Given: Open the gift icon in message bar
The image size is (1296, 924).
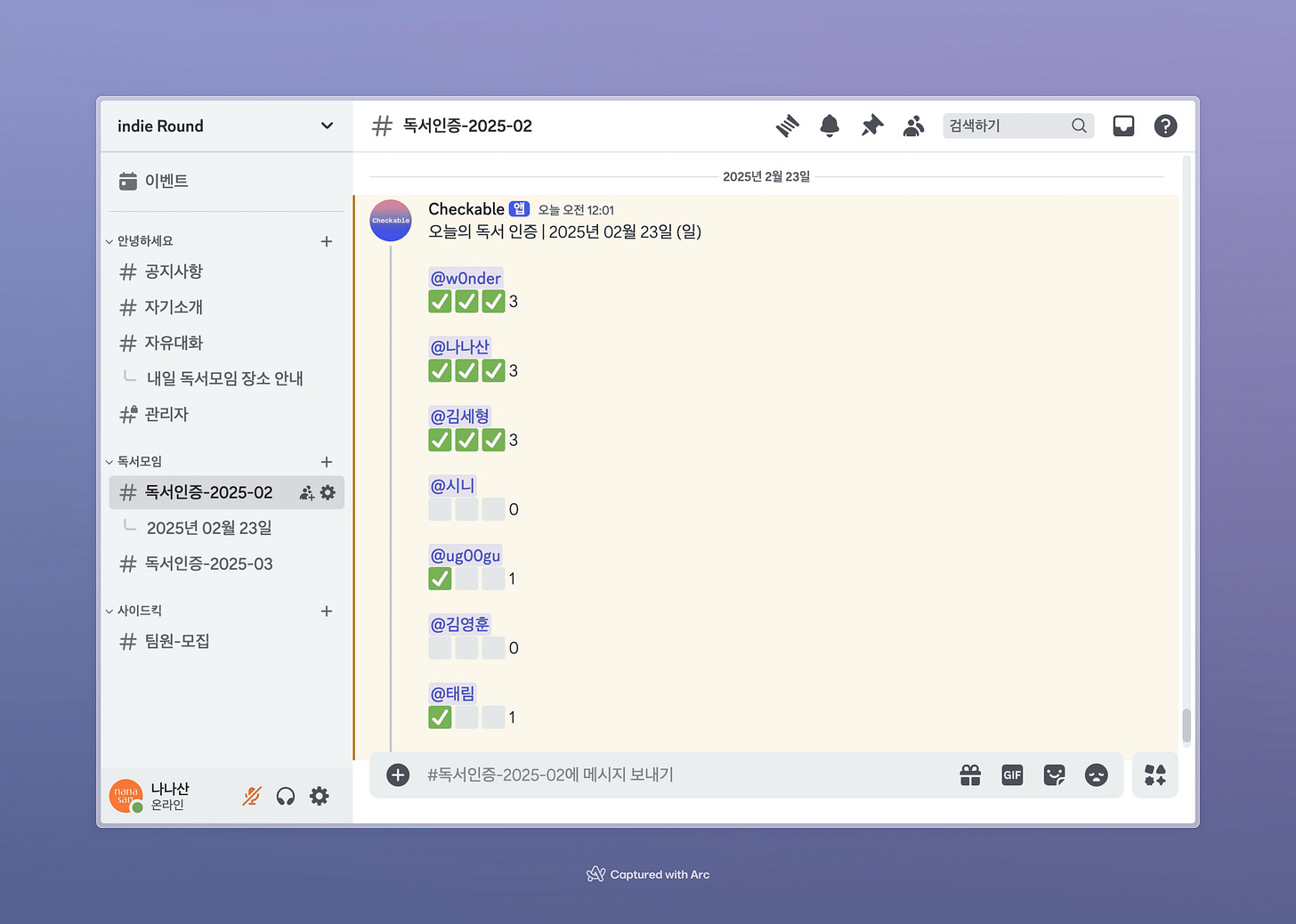Looking at the screenshot, I should (970, 774).
